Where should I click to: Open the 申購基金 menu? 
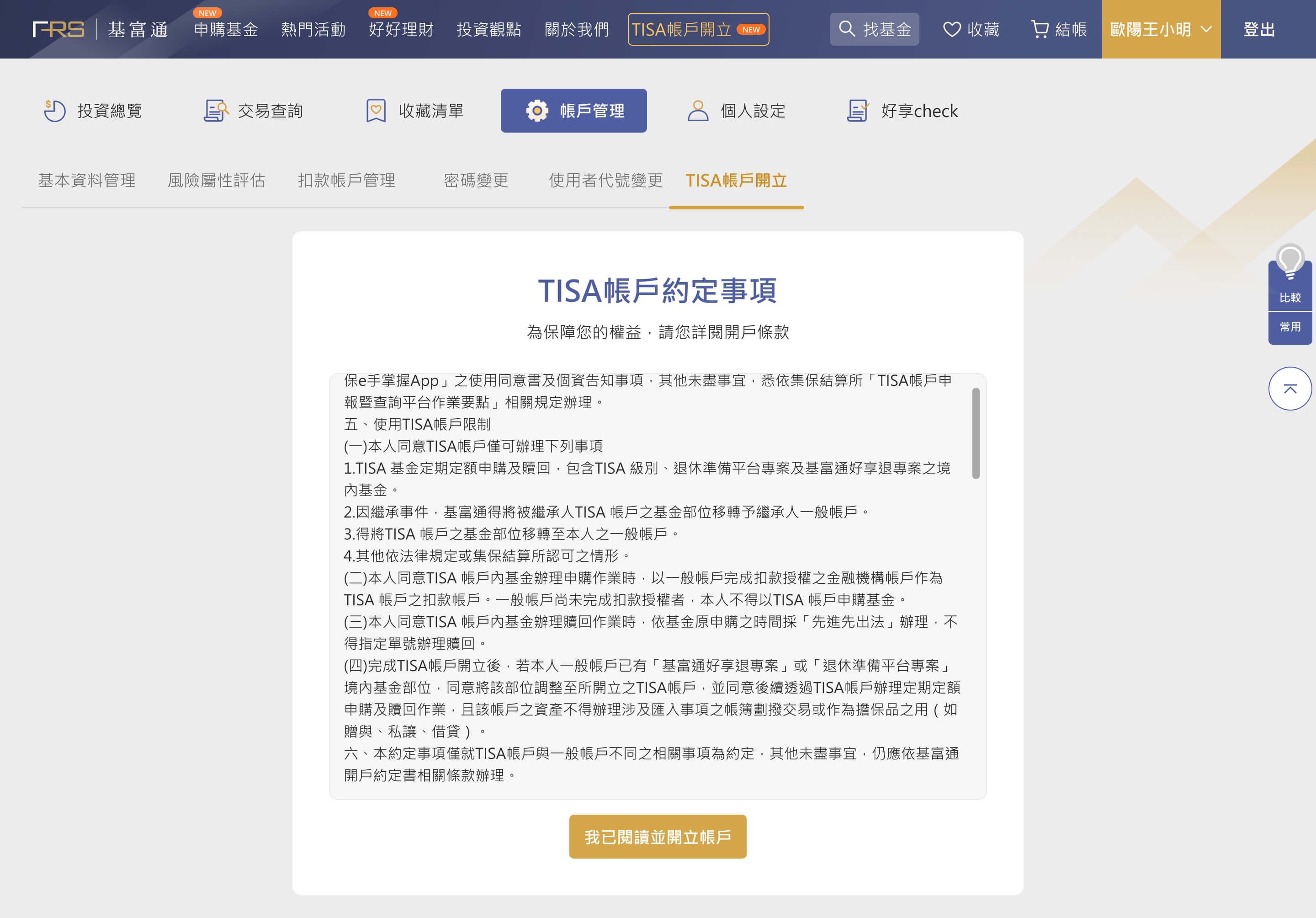tap(226, 29)
